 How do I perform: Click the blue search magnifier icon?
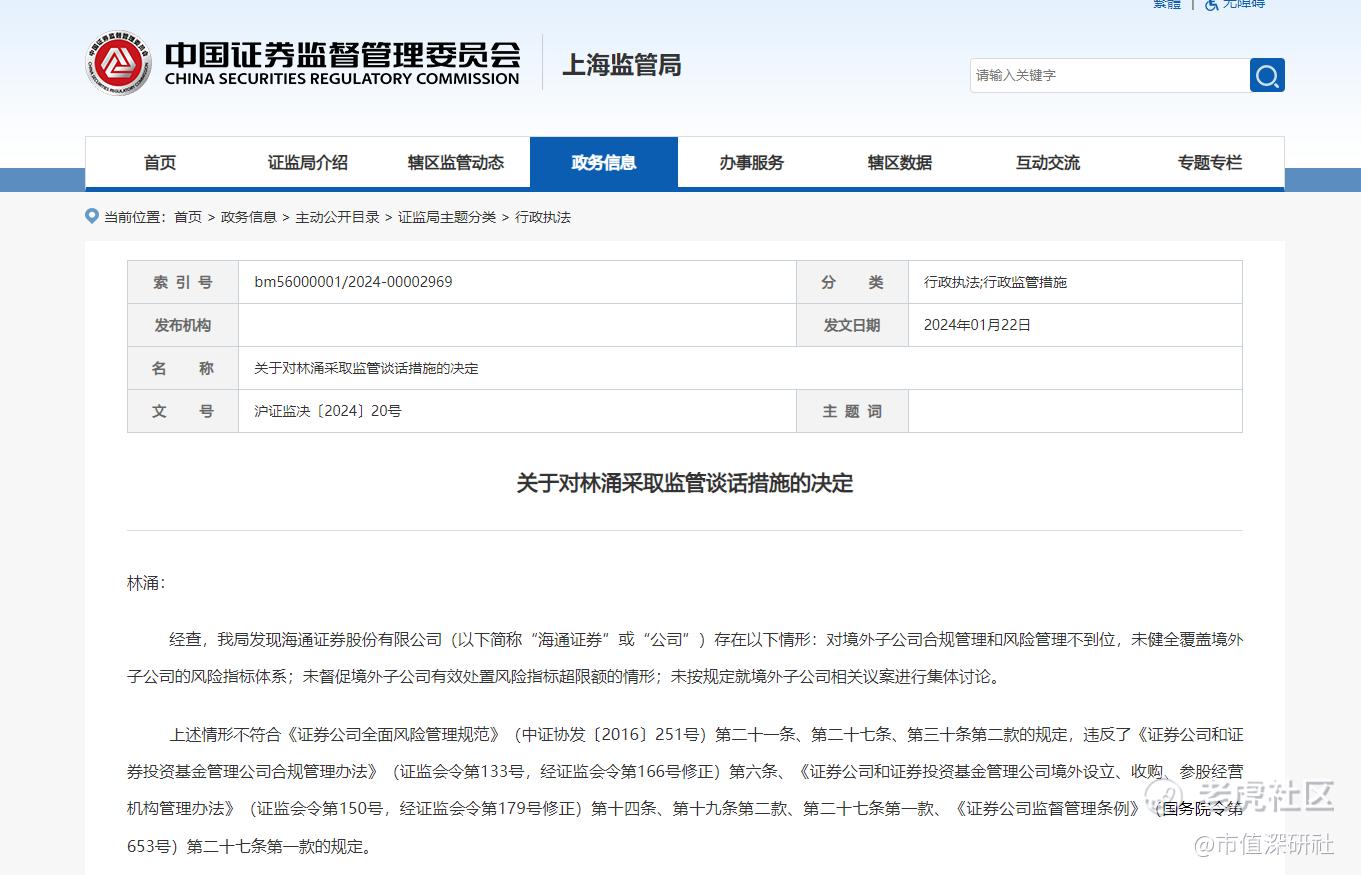pyautogui.click(x=1267, y=75)
